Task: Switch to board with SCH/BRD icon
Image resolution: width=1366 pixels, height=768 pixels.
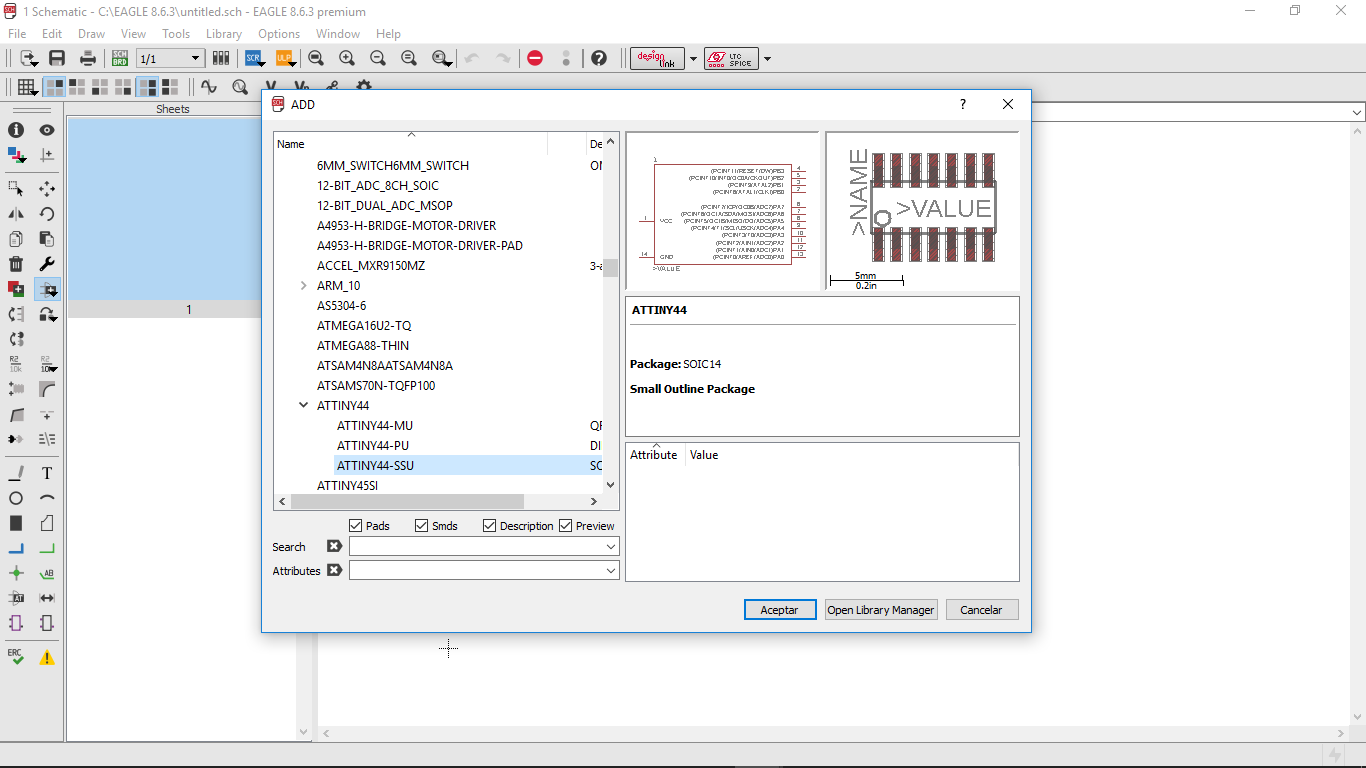Action: [120, 58]
